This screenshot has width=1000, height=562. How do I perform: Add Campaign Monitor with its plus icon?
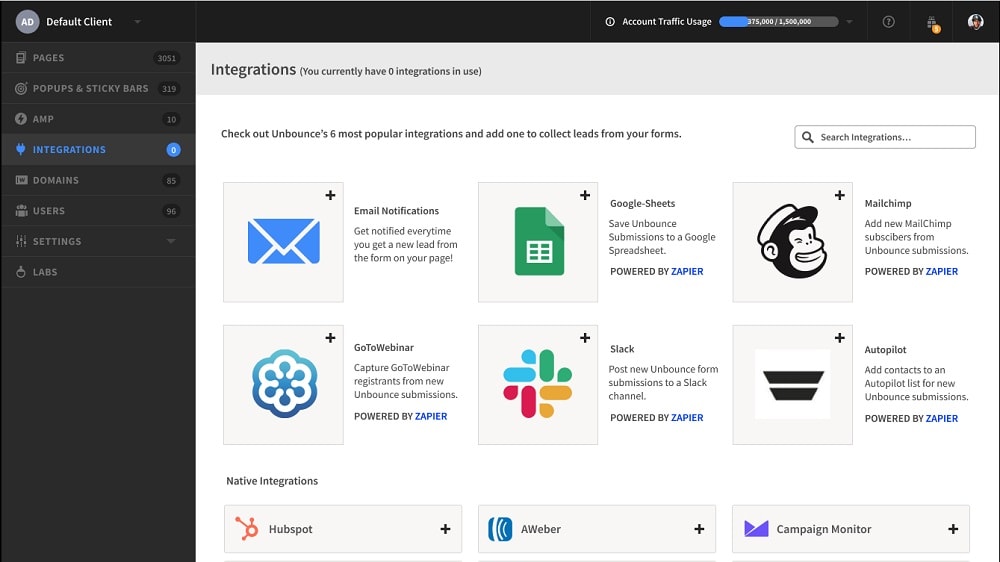coord(953,529)
